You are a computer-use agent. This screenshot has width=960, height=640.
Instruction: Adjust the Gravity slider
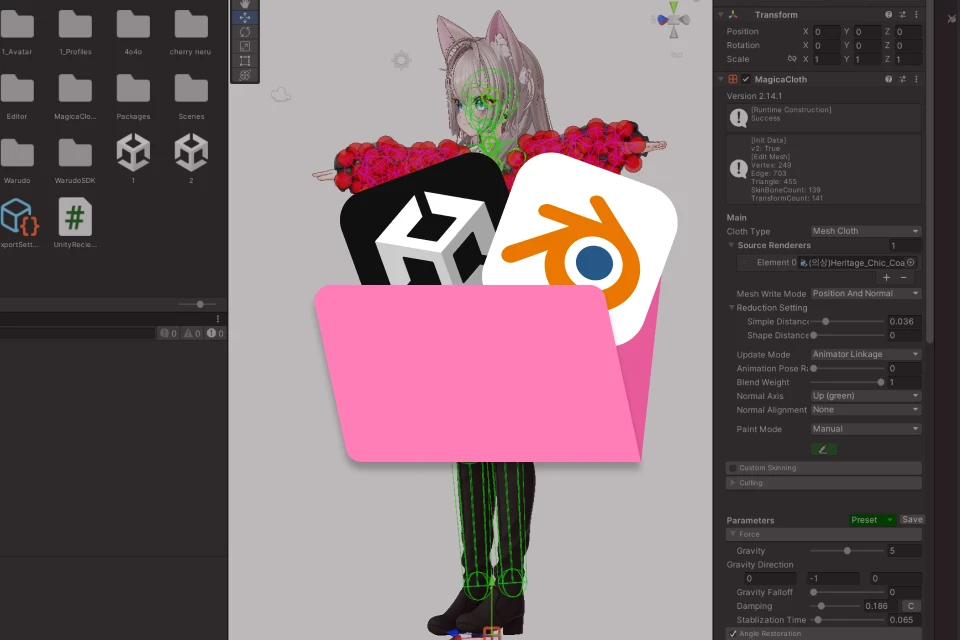pyautogui.click(x=847, y=551)
